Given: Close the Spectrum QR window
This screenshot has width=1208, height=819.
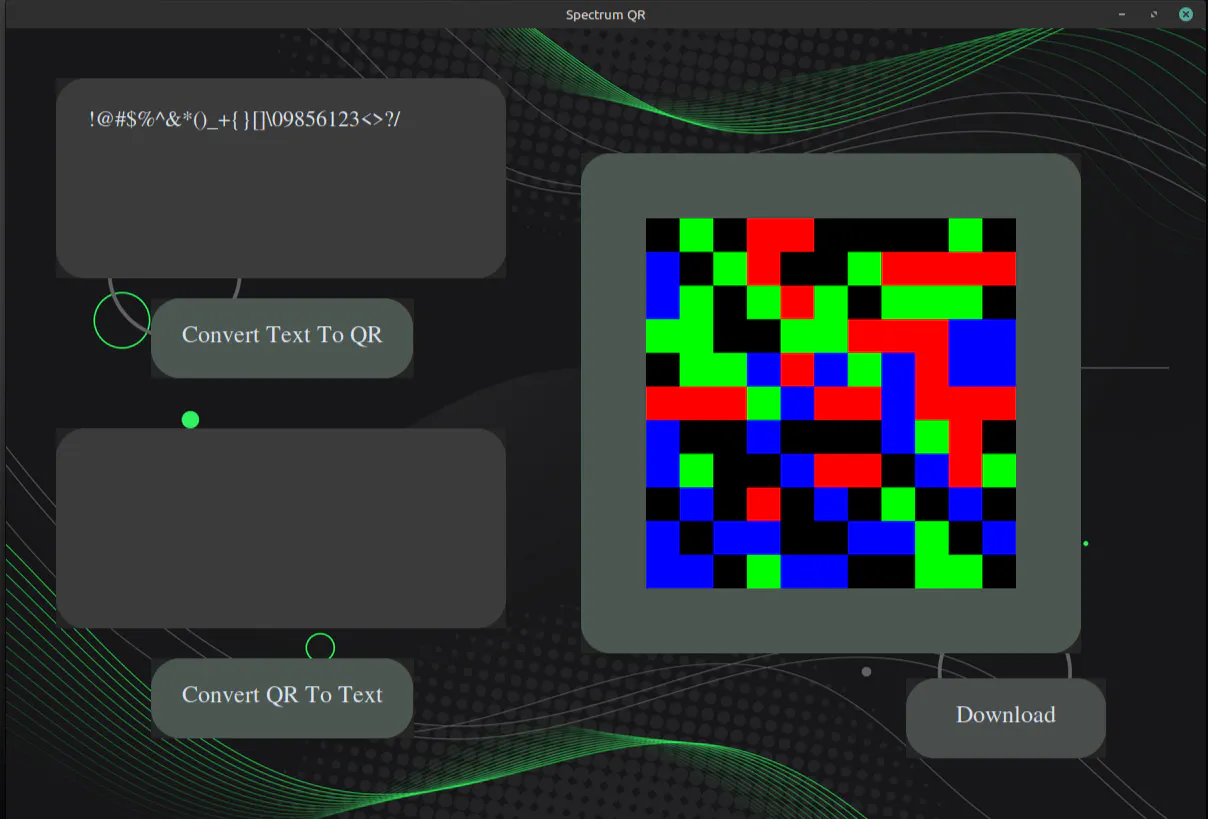Looking at the screenshot, I should (1186, 14).
